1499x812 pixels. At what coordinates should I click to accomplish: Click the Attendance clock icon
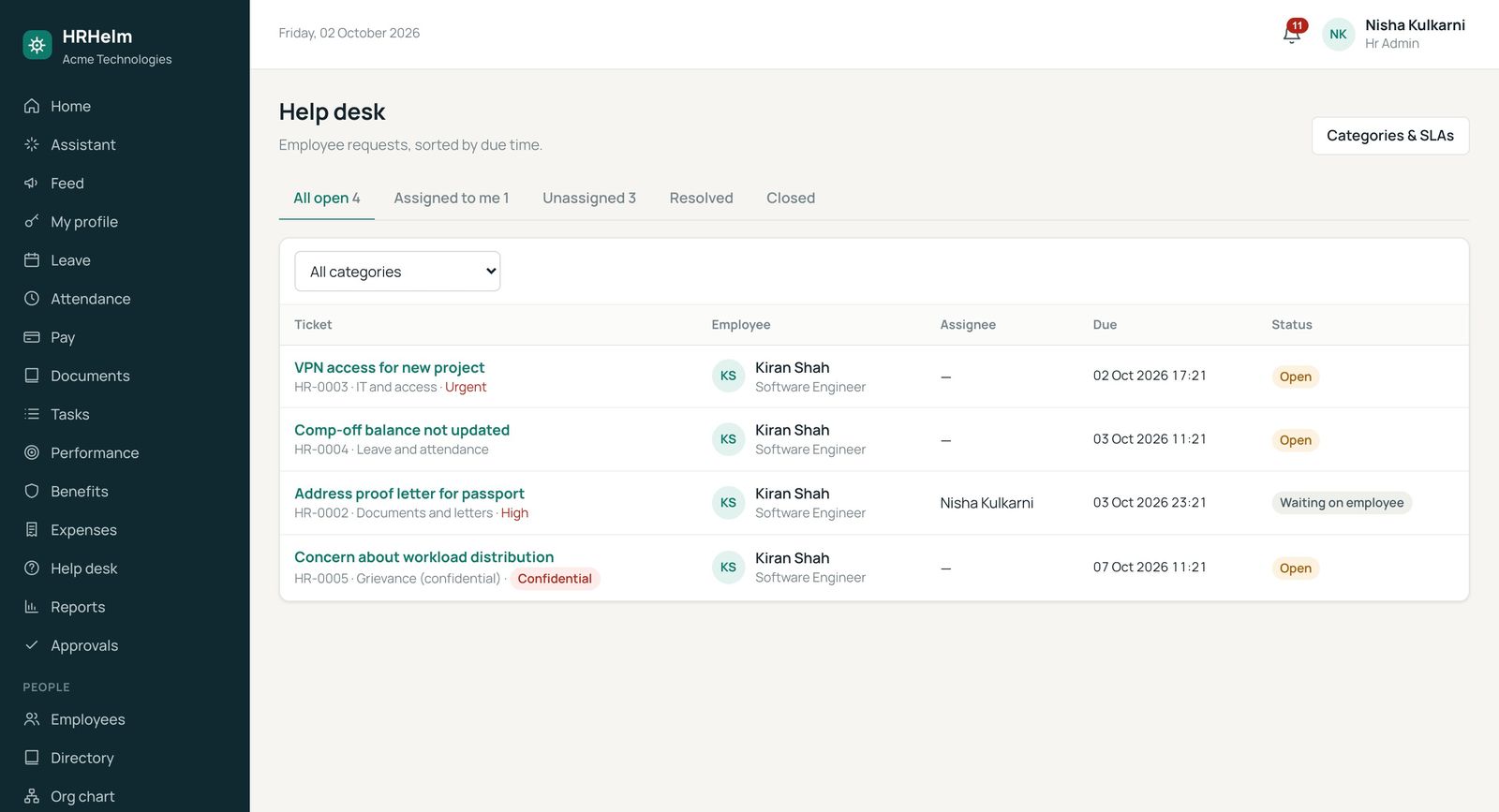pos(32,298)
